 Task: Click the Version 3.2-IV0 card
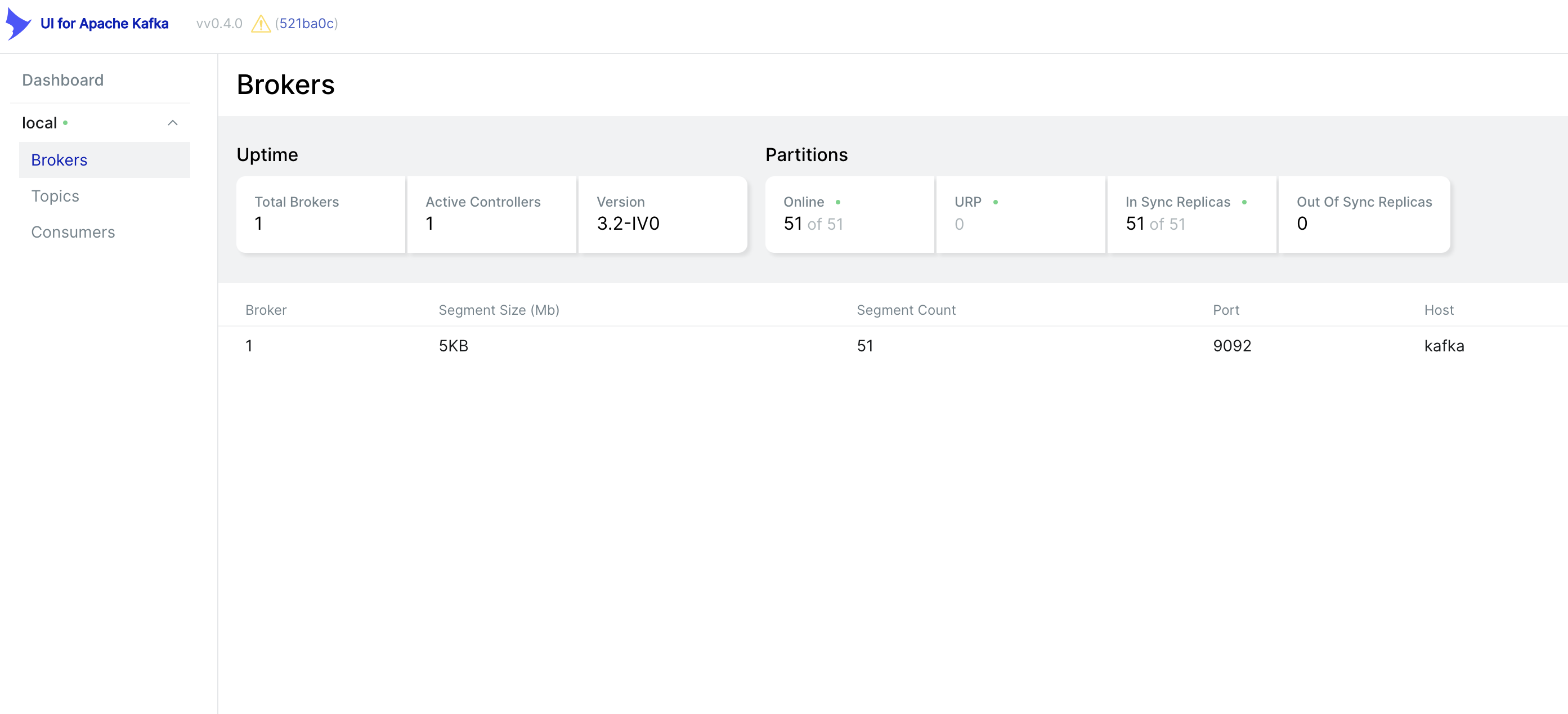click(662, 215)
